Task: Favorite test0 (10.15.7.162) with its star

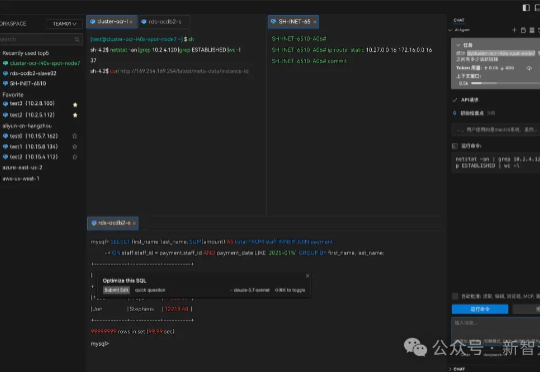Action: point(75,136)
